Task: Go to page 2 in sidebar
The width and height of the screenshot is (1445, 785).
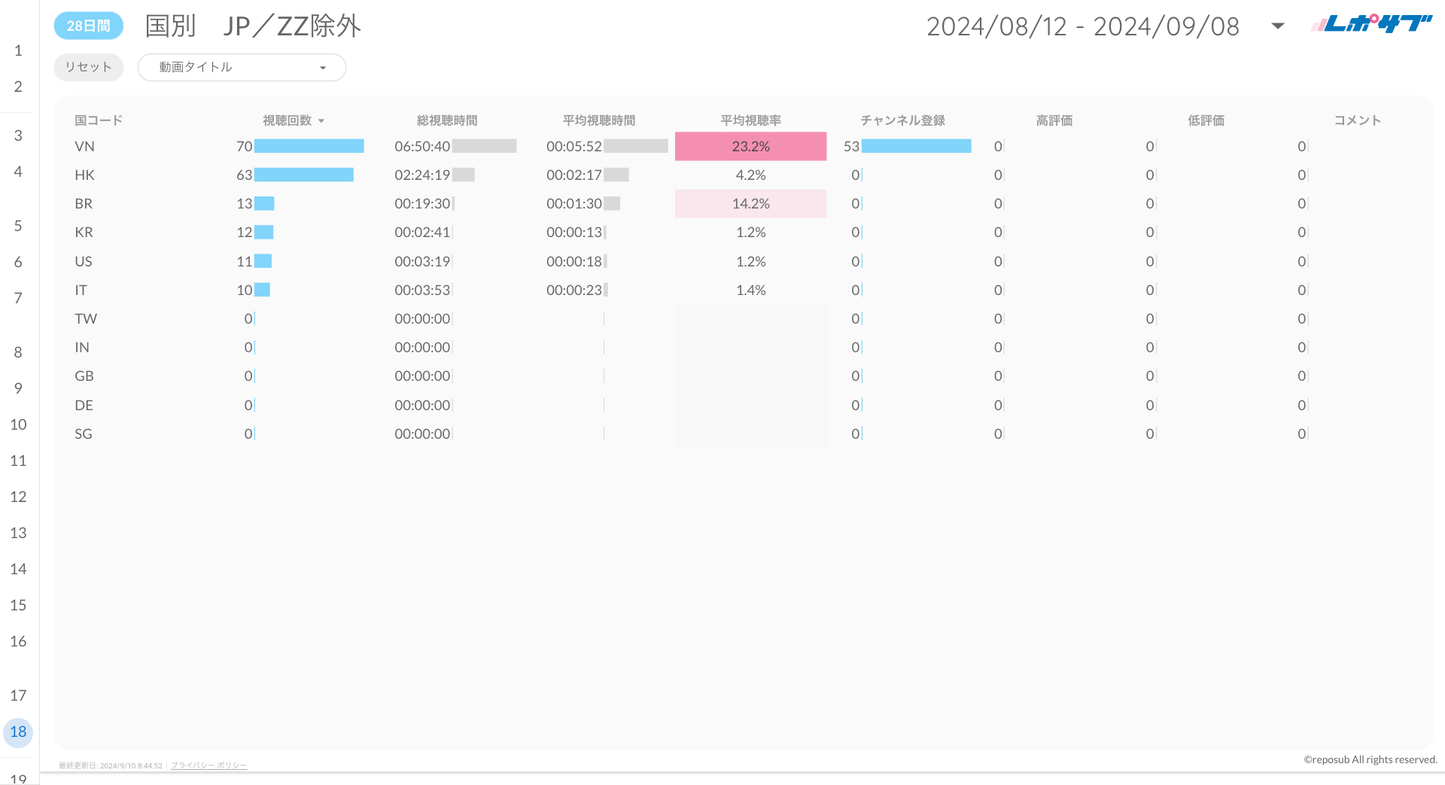Action: click(x=18, y=86)
